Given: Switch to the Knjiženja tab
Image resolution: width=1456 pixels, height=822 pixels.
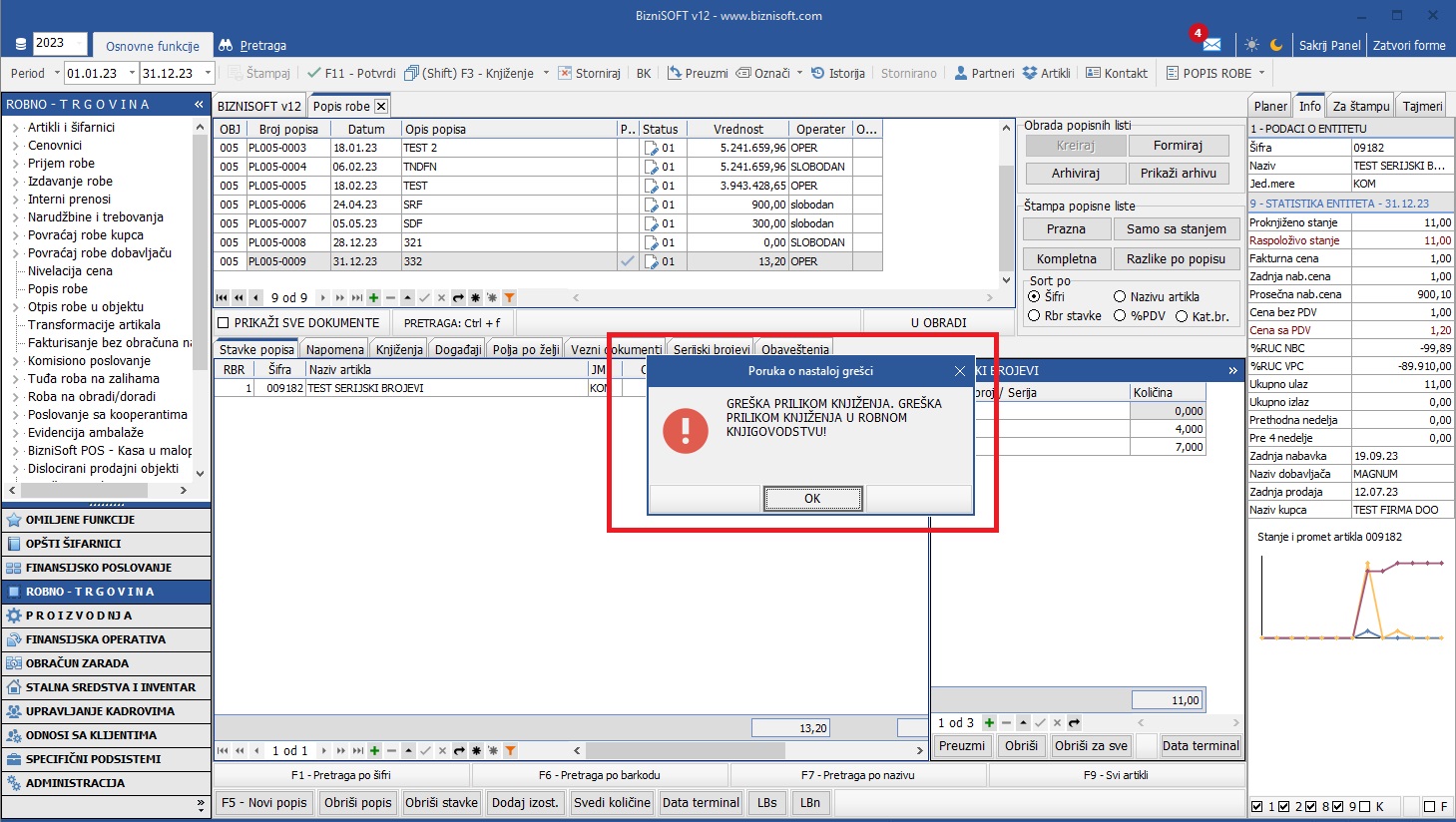Looking at the screenshot, I should (x=399, y=349).
